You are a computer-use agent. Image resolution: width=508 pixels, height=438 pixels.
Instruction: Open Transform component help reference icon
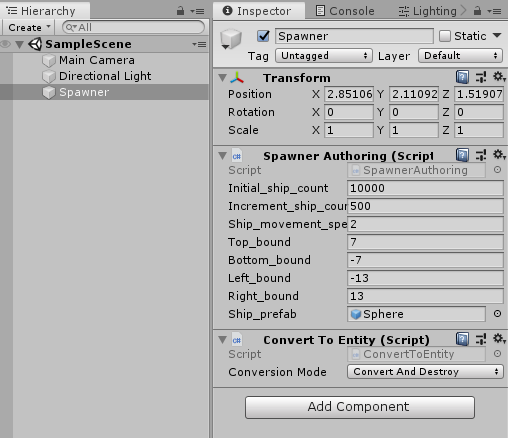tap(462, 77)
